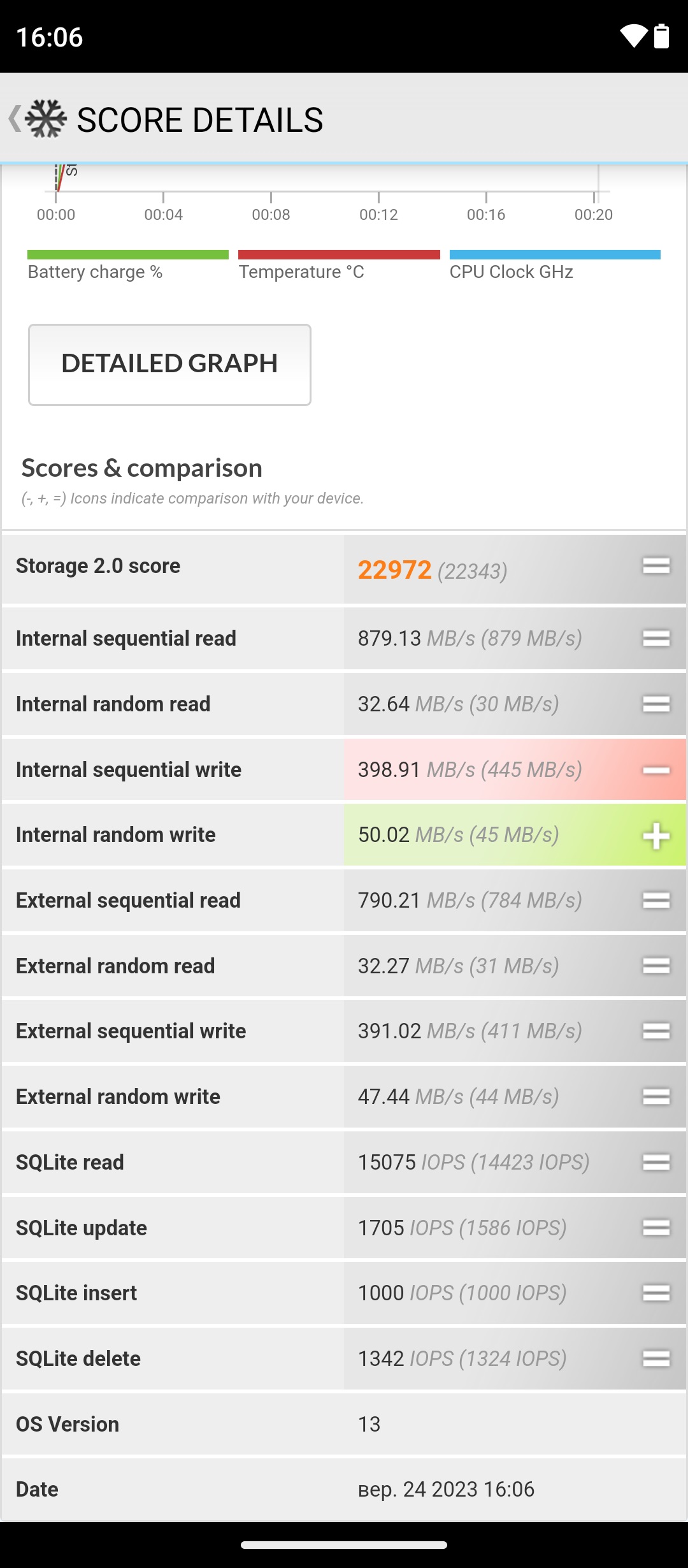Open the DETAILED GRAPH view
The image size is (688, 1568).
click(169, 365)
